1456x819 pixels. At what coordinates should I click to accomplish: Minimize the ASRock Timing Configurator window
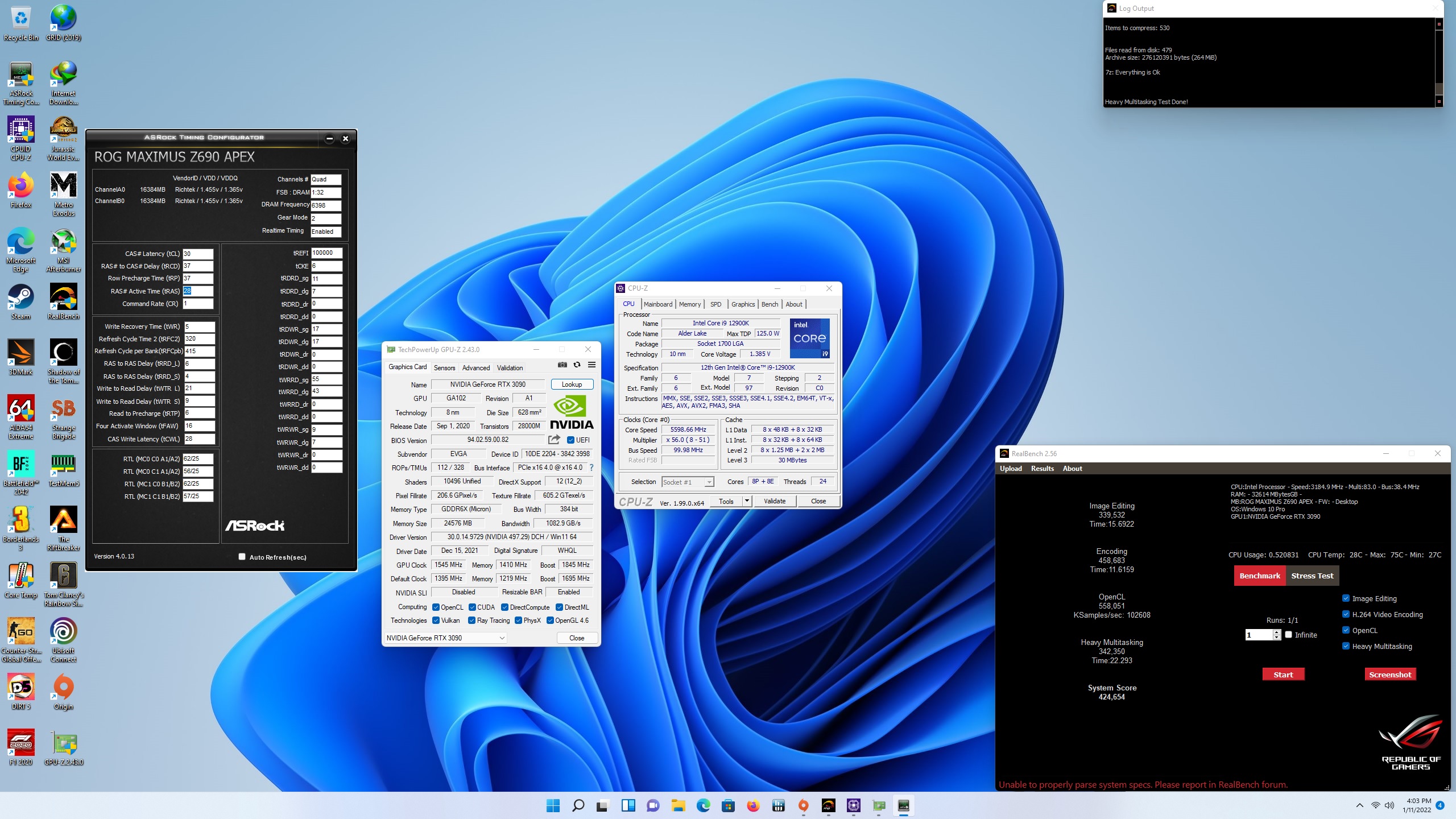(x=329, y=138)
